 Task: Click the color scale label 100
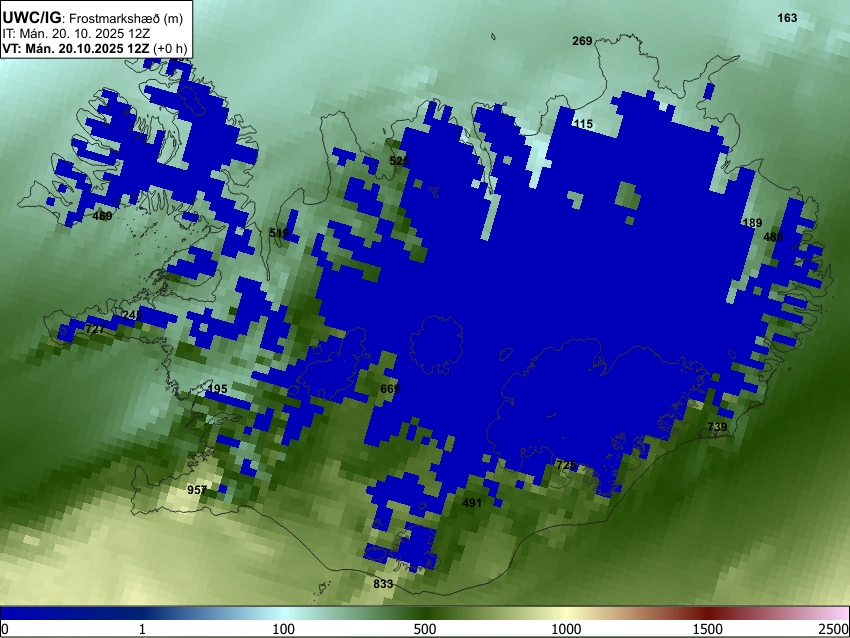pyautogui.click(x=284, y=629)
